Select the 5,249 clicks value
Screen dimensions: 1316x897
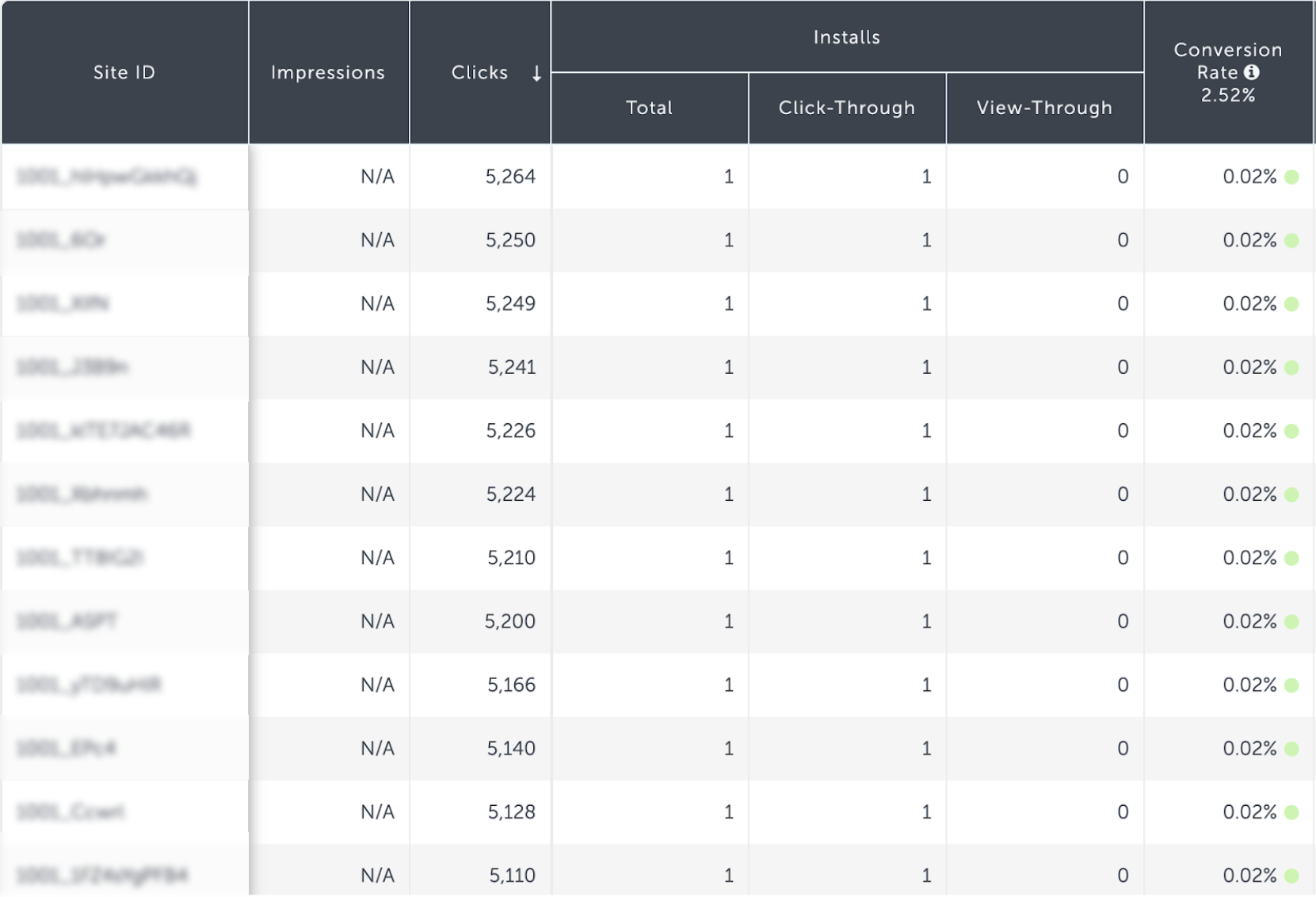pyautogui.click(x=510, y=303)
